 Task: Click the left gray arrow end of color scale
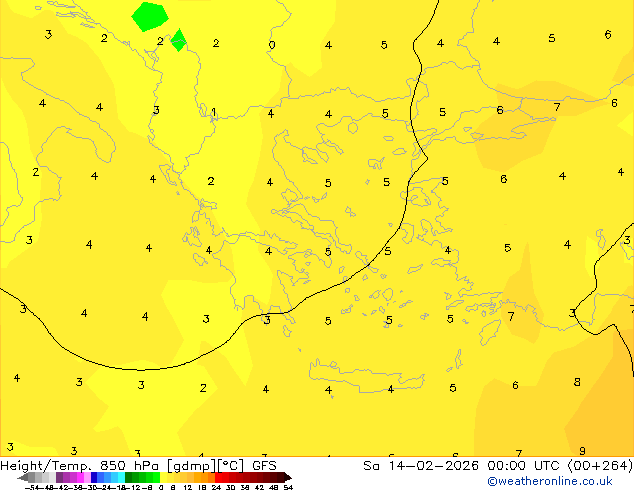click(23, 477)
